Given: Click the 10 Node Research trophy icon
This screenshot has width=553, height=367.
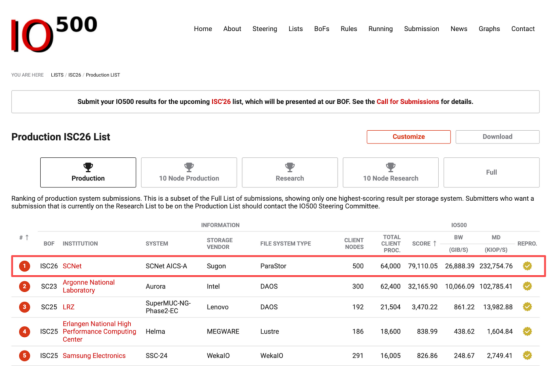Looking at the screenshot, I should (x=391, y=167).
